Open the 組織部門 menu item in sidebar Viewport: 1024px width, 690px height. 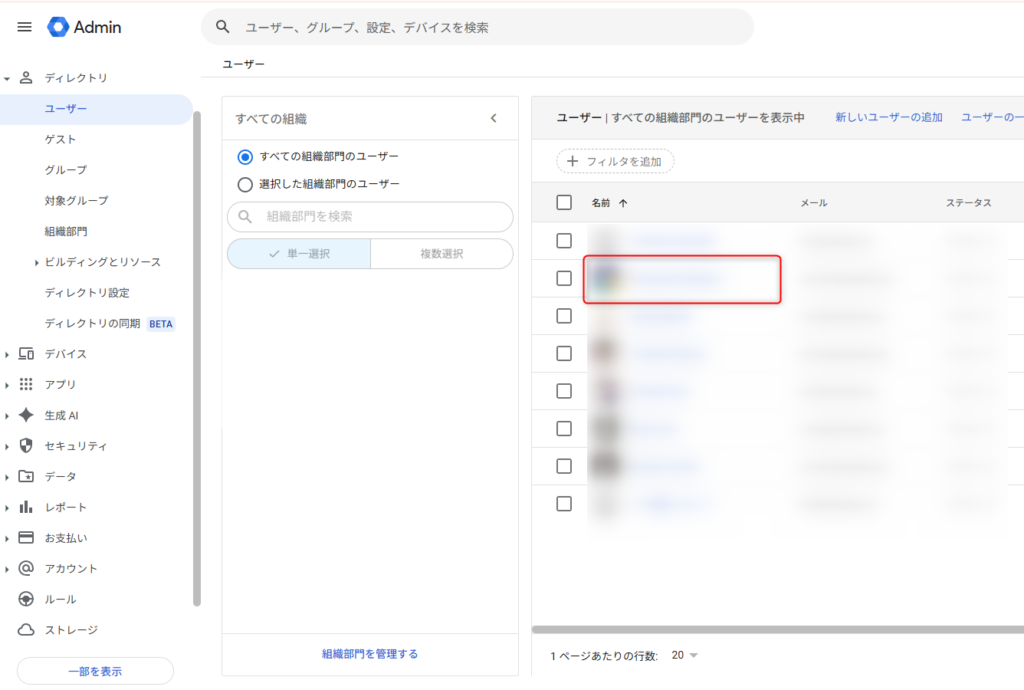pos(66,231)
